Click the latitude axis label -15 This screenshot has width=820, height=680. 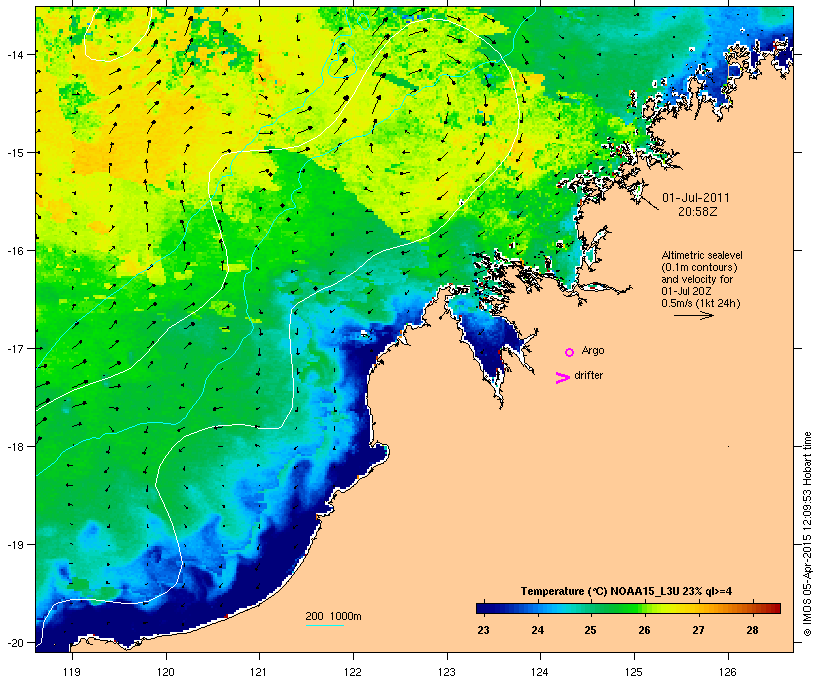15,153
